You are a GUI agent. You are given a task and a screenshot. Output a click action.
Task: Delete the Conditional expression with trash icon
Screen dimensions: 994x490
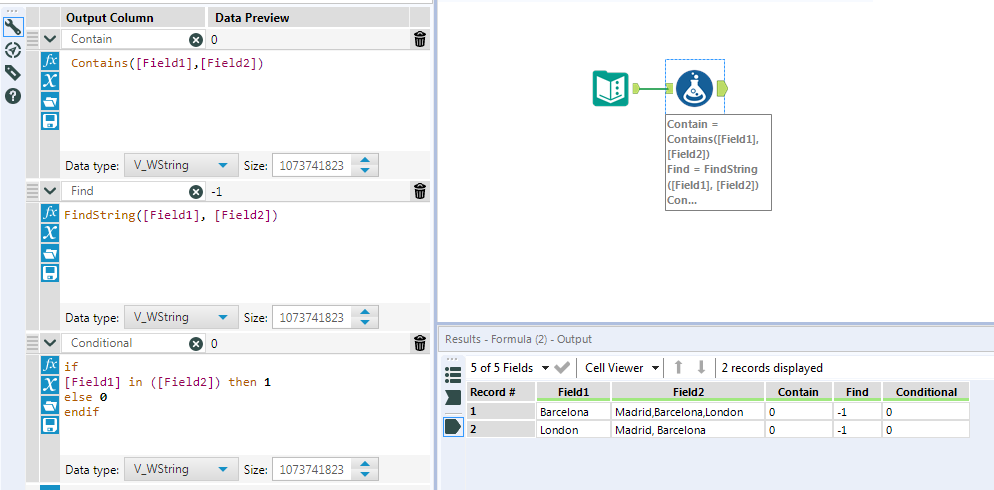pos(420,343)
